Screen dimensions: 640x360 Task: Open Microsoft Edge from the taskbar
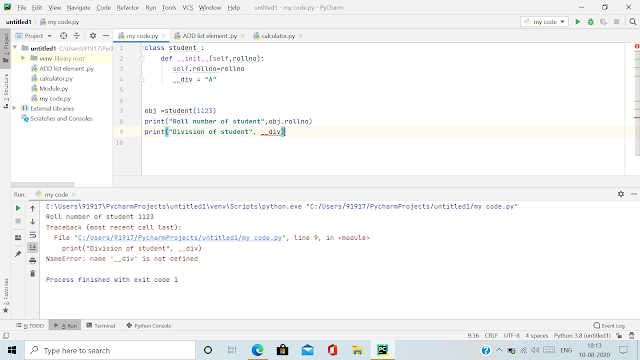[258, 350]
